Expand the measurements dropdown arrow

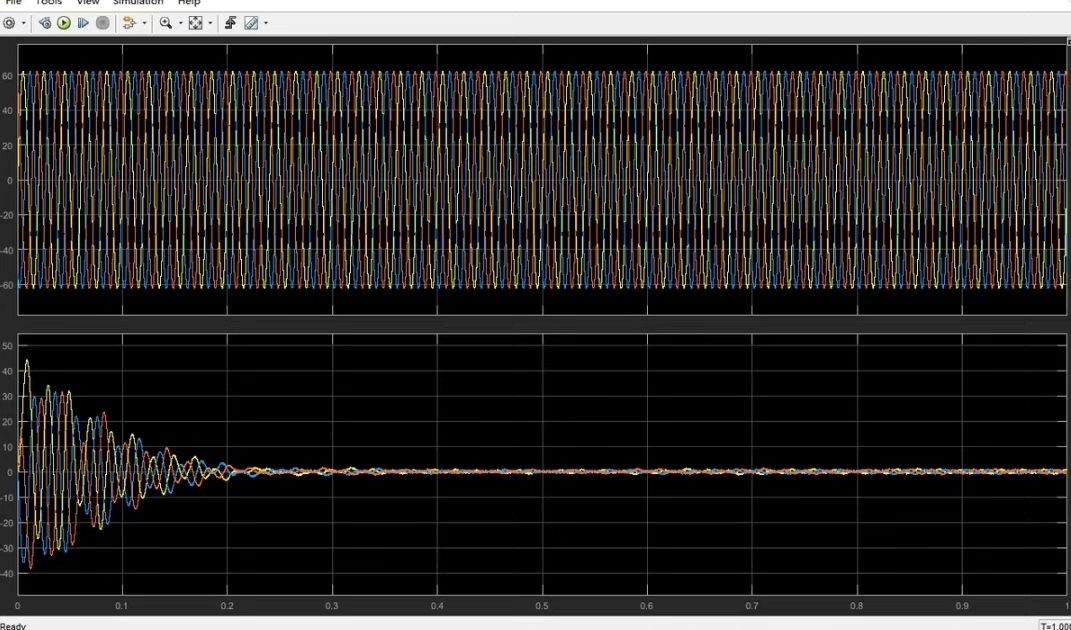point(266,23)
